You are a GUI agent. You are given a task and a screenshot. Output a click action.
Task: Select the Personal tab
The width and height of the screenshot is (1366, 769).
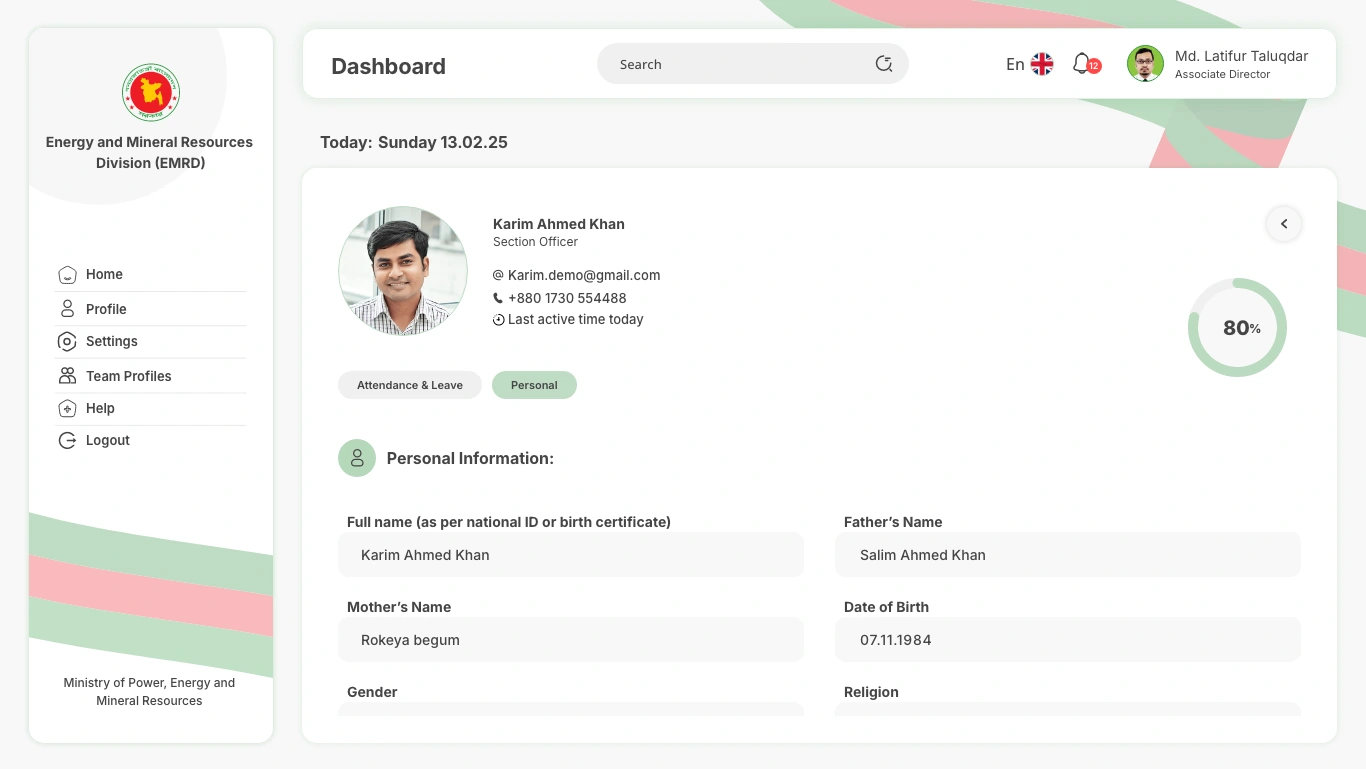(x=534, y=385)
